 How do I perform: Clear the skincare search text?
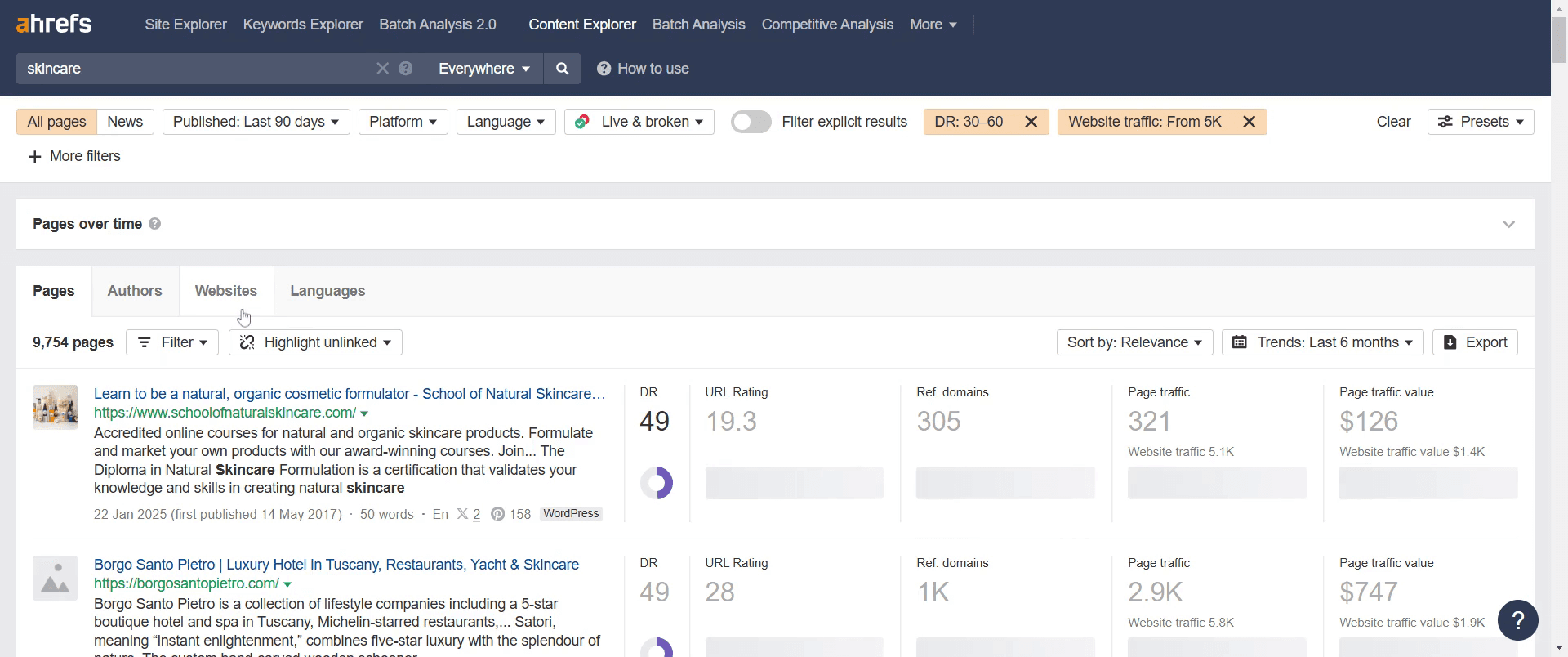(382, 69)
